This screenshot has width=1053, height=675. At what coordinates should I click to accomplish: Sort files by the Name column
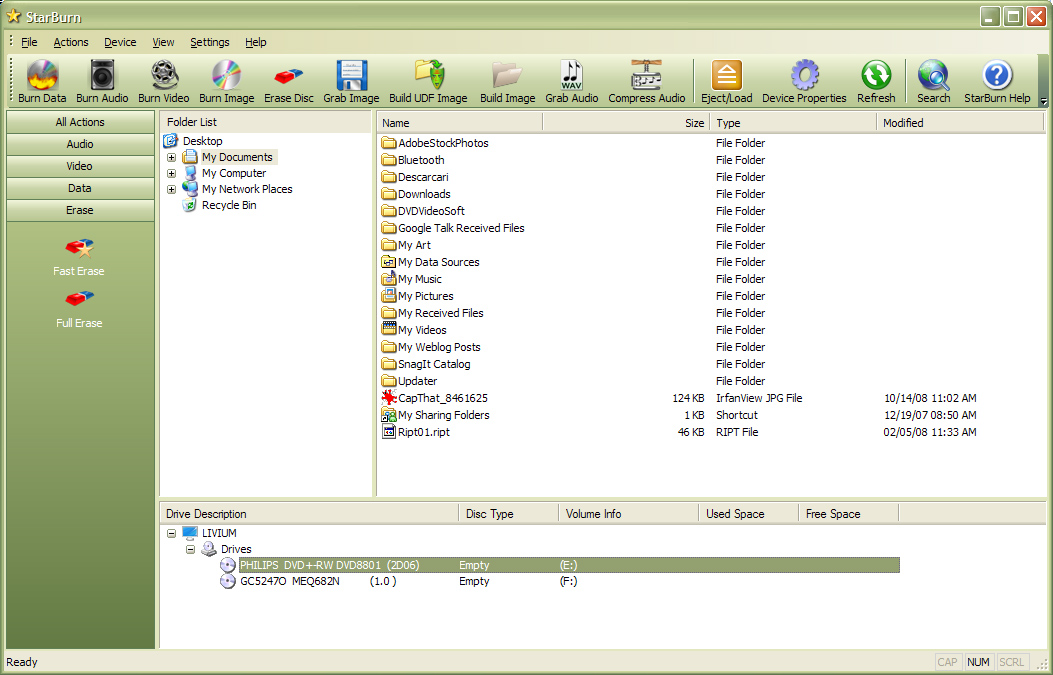pos(460,123)
